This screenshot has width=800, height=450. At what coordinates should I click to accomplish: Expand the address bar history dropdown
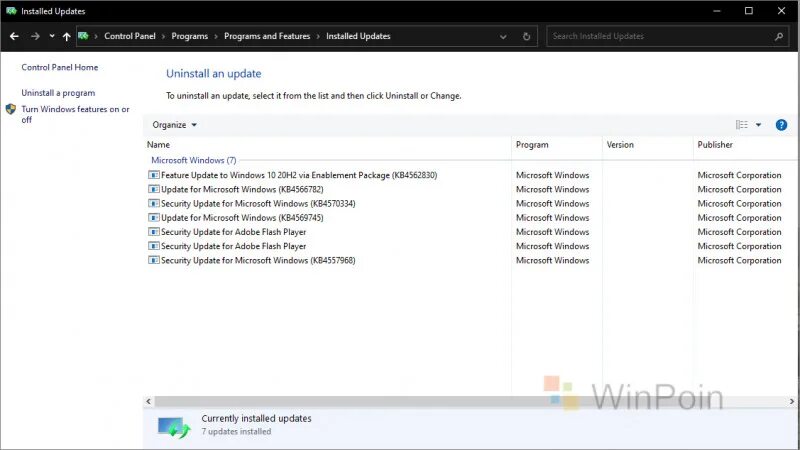pyautogui.click(x=503, y=37)
